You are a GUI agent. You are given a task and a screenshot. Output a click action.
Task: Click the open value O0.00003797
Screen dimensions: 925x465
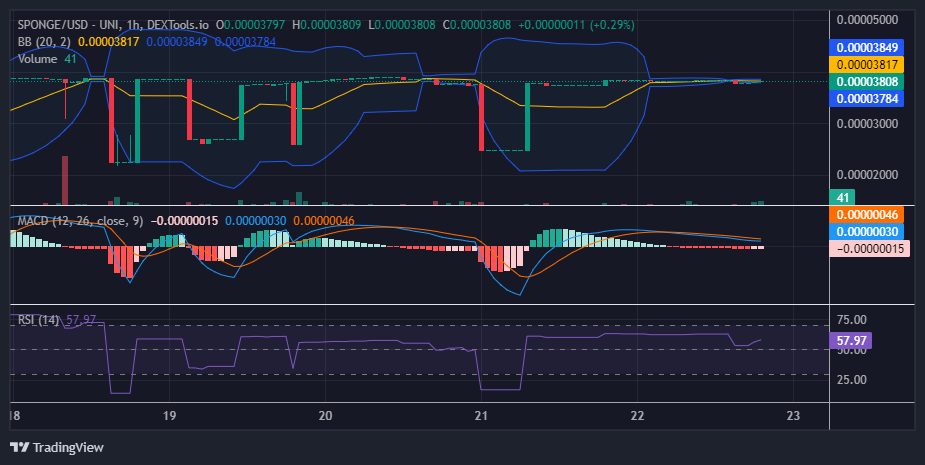[x=250, y=25]
